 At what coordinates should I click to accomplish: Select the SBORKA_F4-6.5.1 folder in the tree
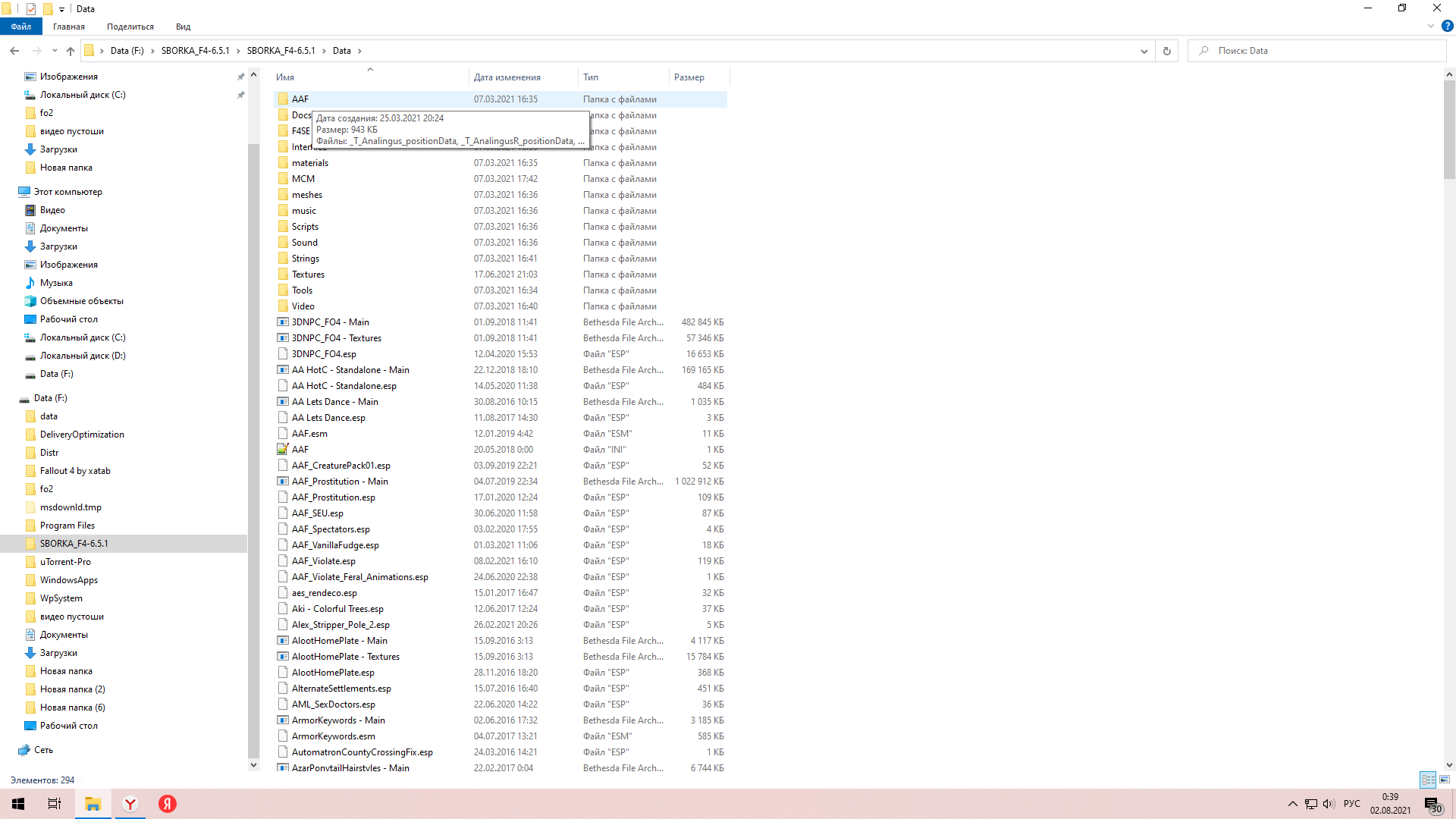[74, 544]
